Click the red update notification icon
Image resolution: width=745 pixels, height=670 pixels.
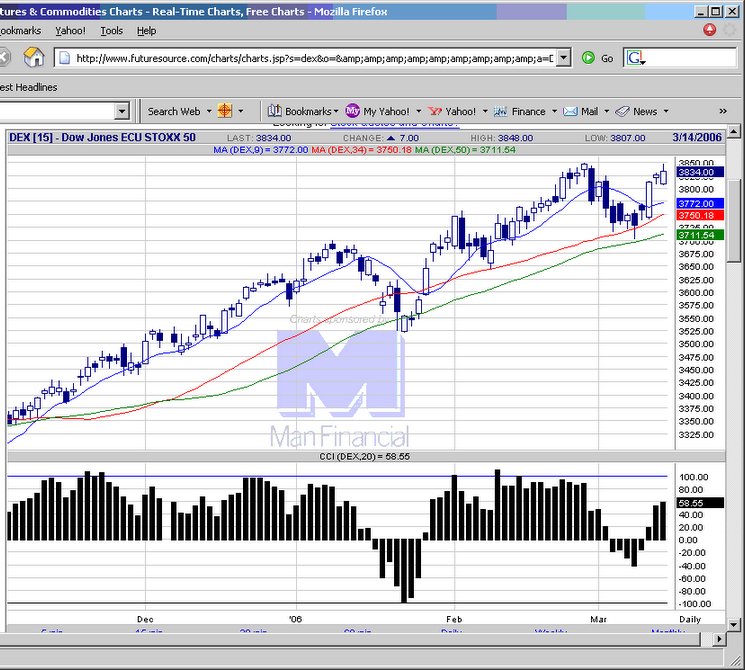point(709,30)
